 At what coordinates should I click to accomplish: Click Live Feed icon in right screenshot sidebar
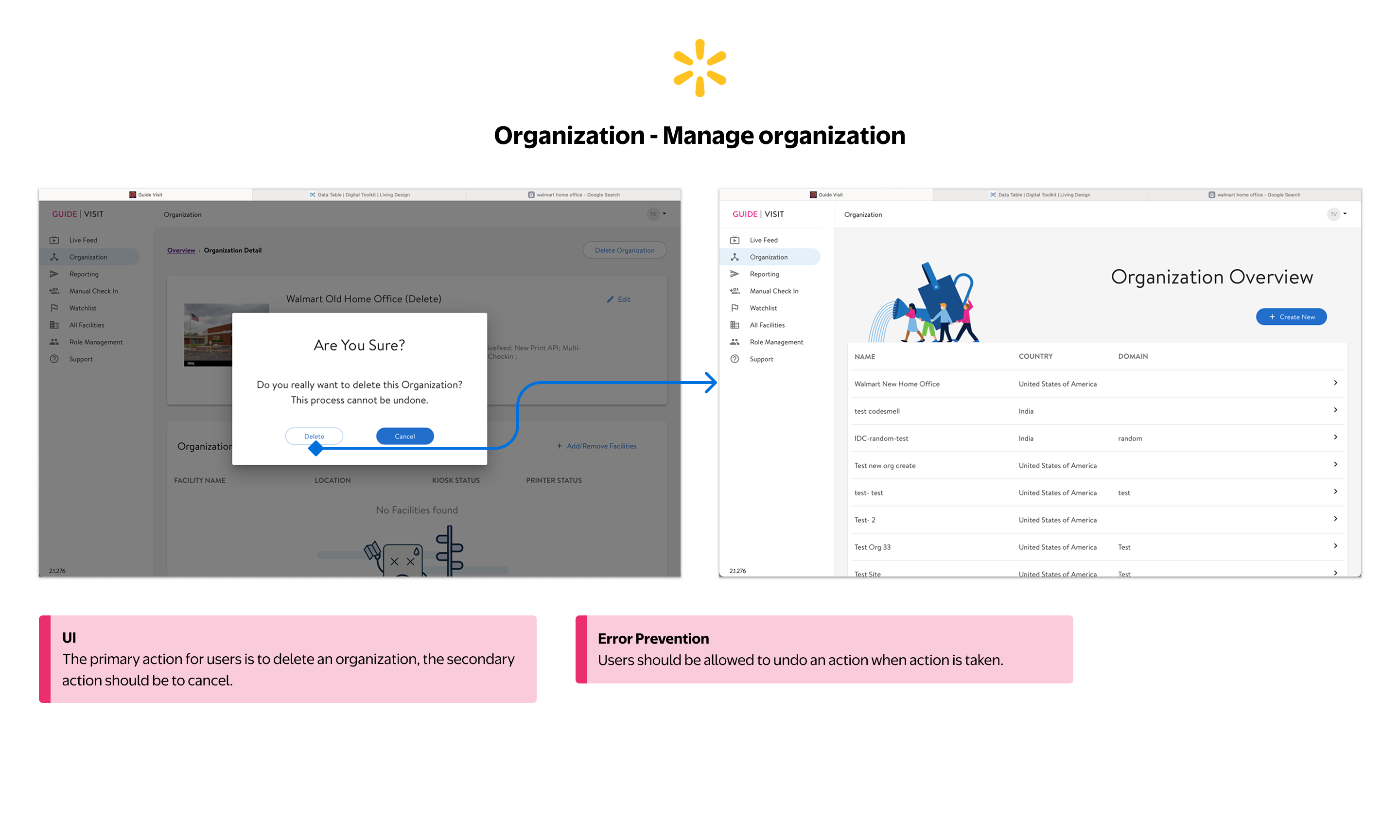click(x=735, y=240)
